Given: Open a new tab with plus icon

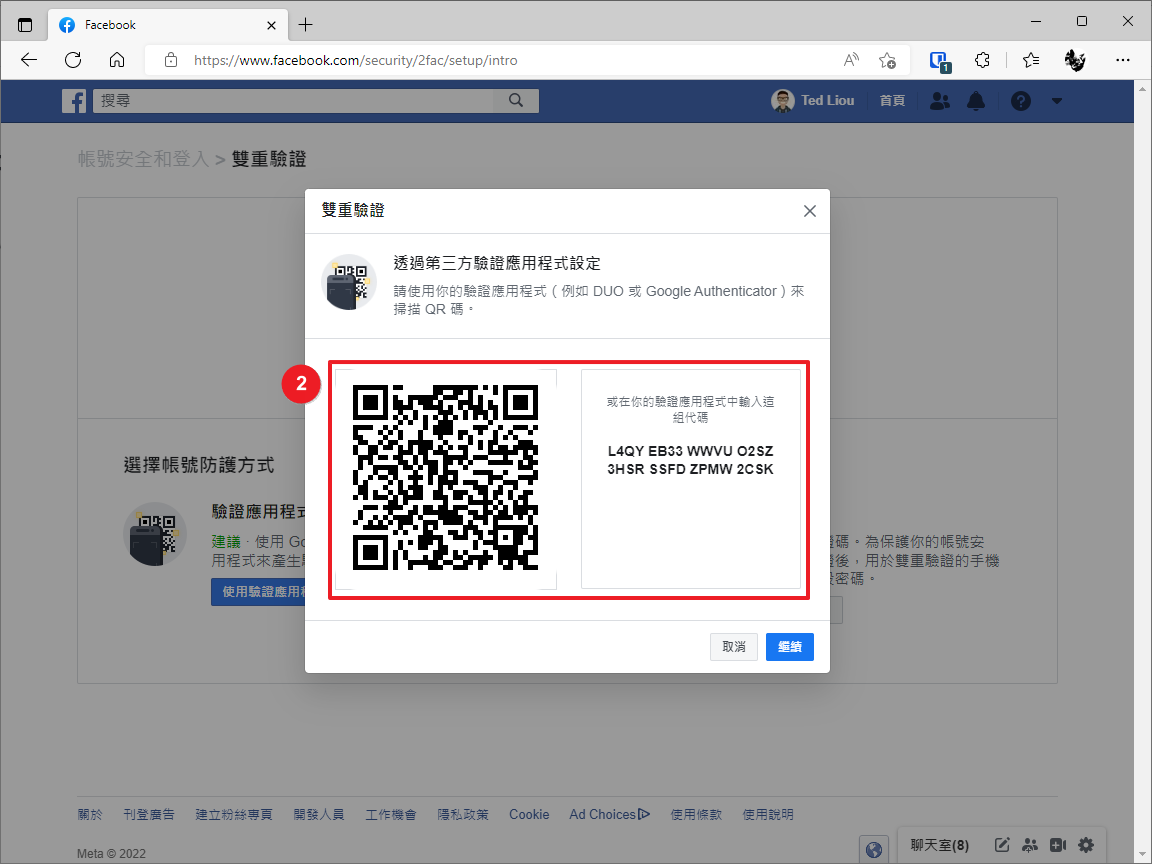Looking at the screenshot, I should click(306, 25).
